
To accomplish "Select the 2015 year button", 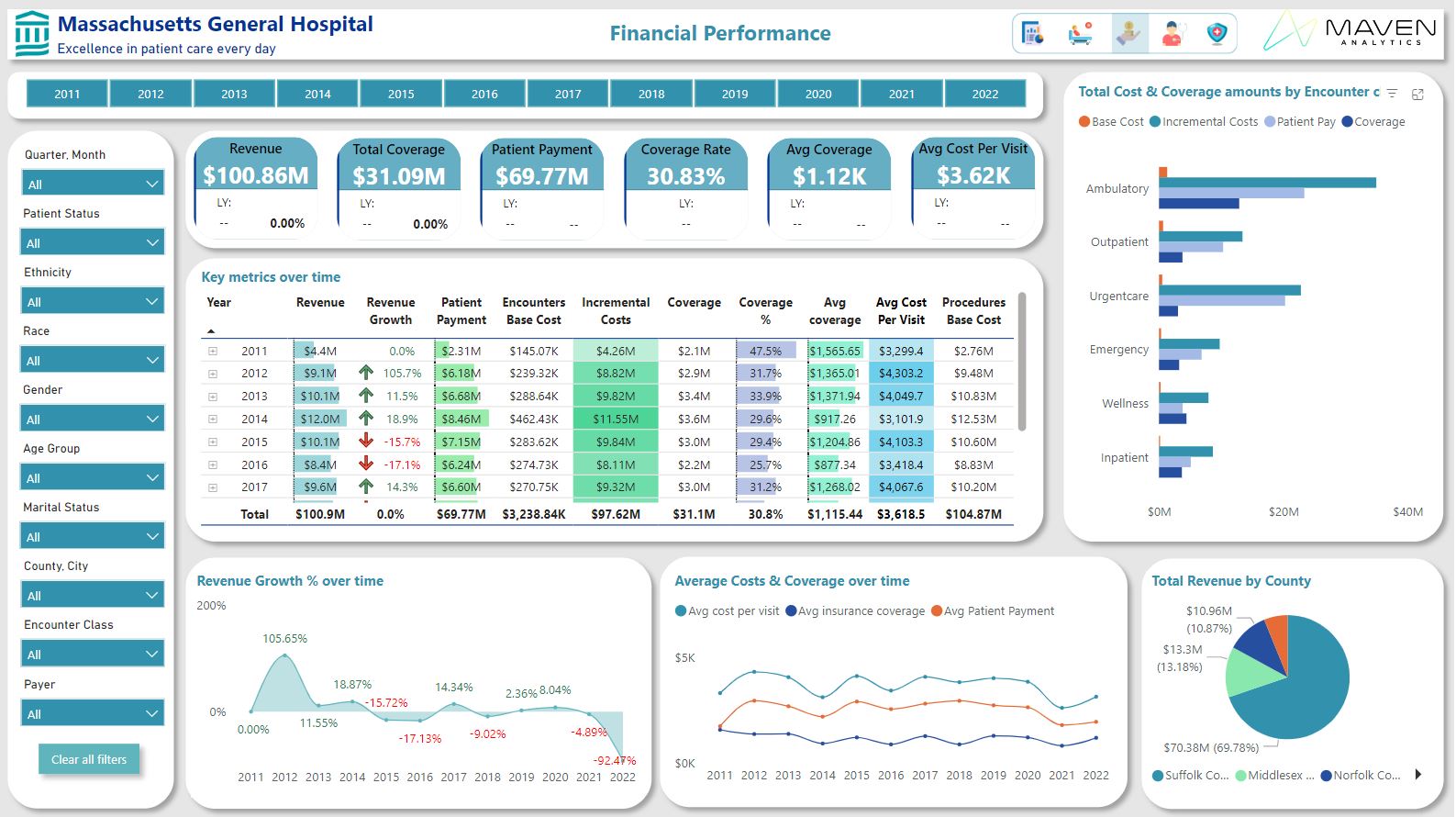I will (x=401, y=94).
